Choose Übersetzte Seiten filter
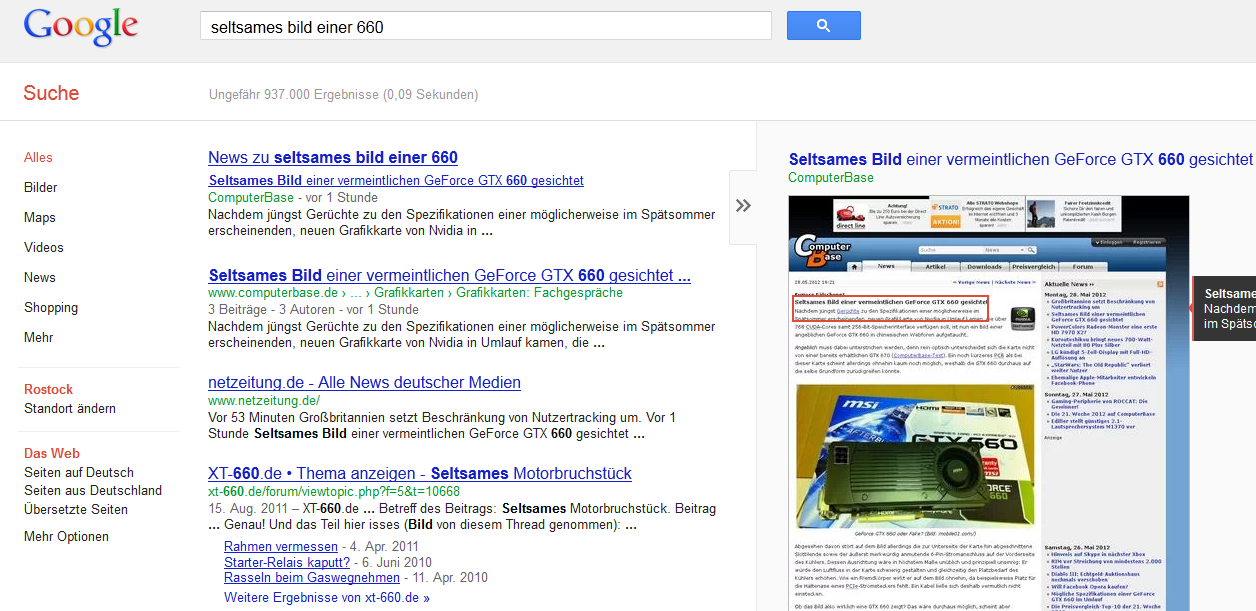This screenshot has height=611, width=1256. coord(76,509)
